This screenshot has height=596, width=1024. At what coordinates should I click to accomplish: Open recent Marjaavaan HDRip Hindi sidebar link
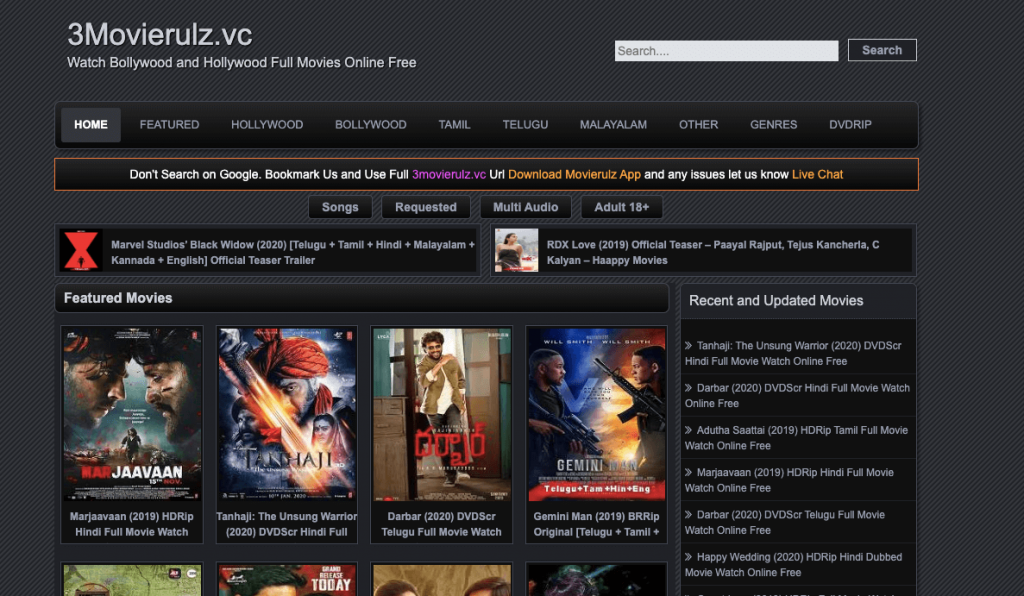tap(789, 480)
